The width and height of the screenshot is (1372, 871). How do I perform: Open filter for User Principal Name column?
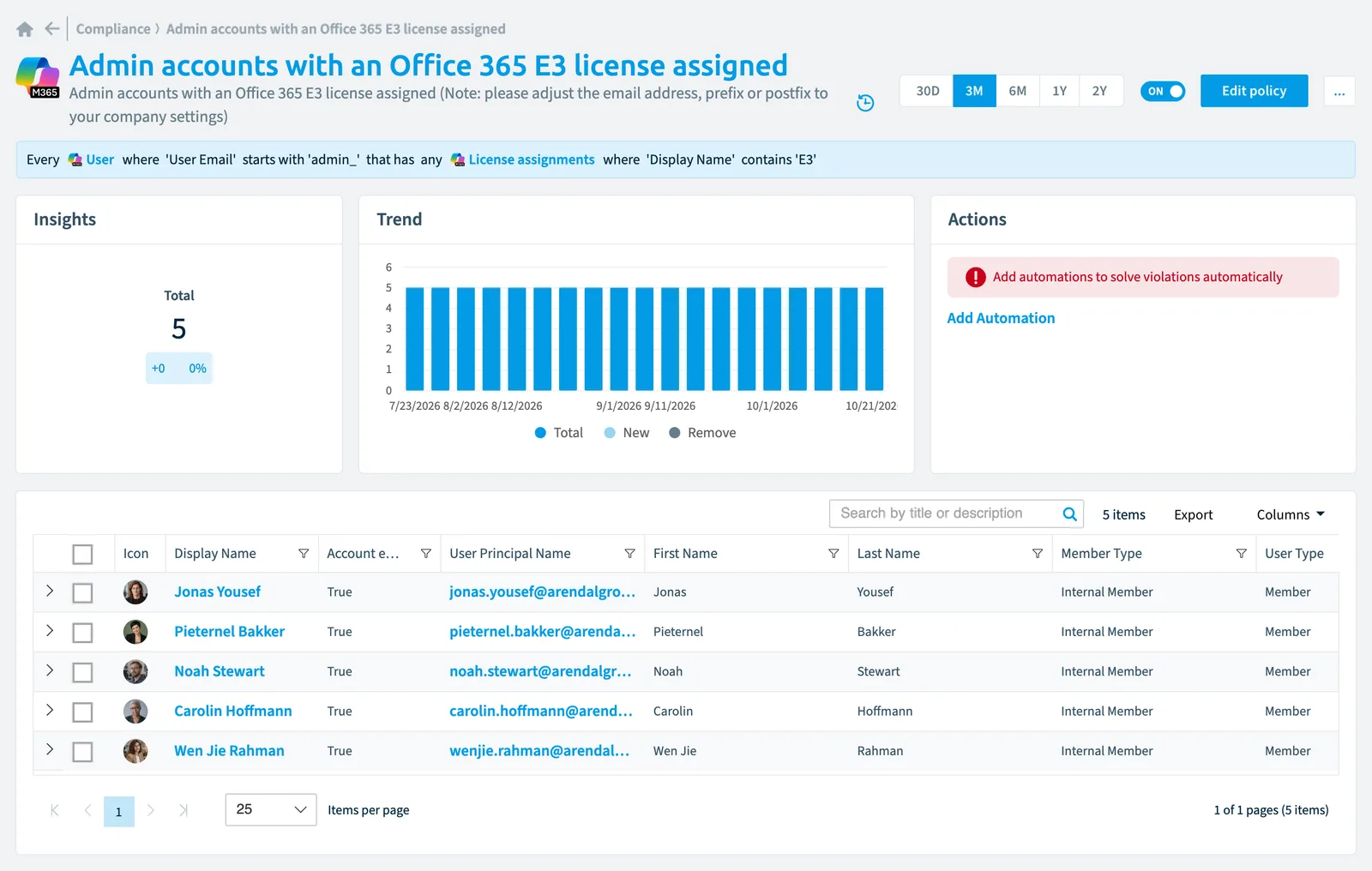click(x=630, y=554)
